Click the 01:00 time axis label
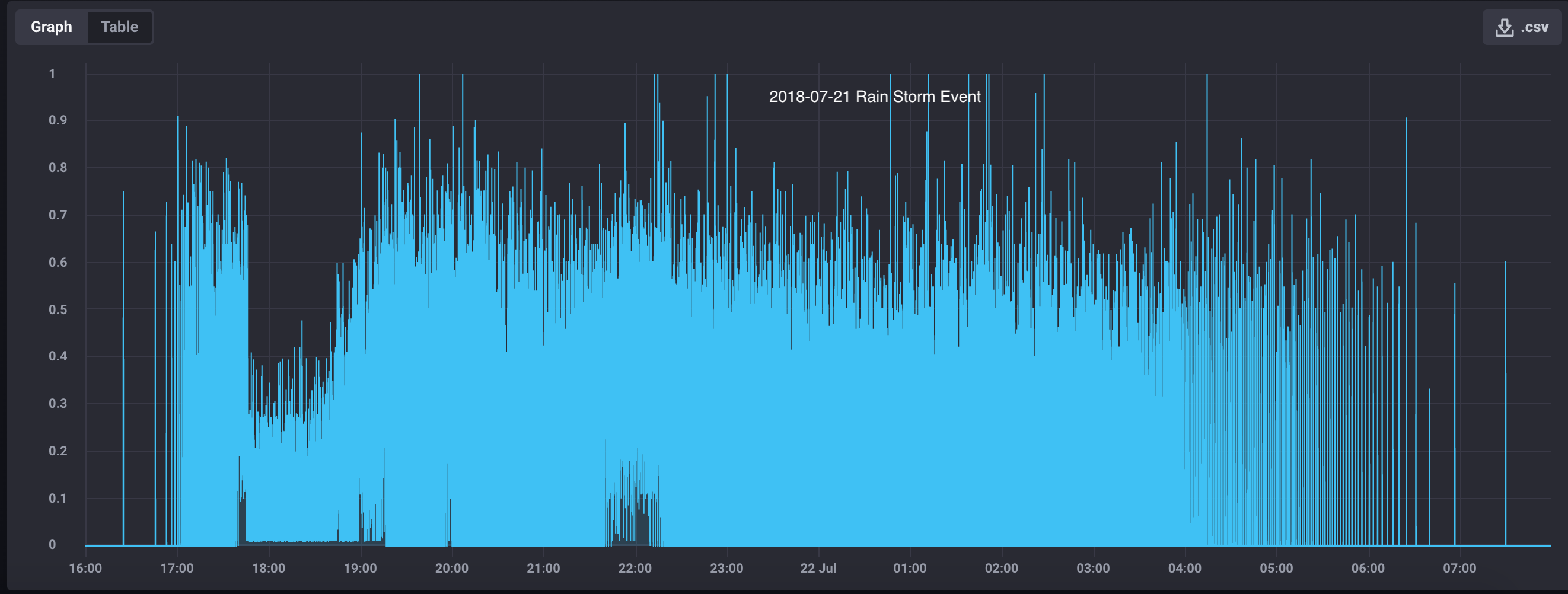The height and width of the screenshot is (594, 1568). coord(910,569)
